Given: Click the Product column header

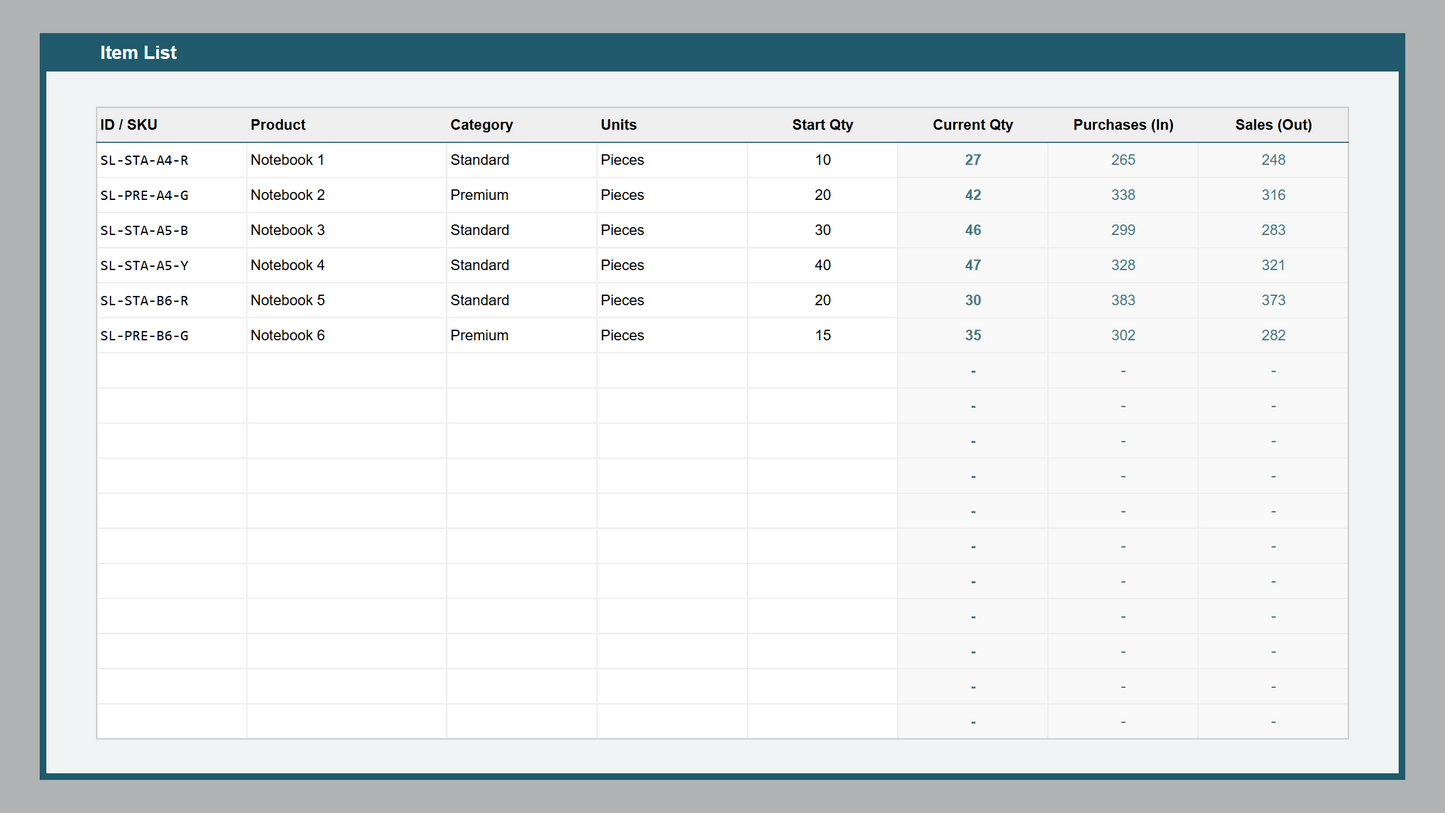Looking at the screenshot, I should click(278, 125).
